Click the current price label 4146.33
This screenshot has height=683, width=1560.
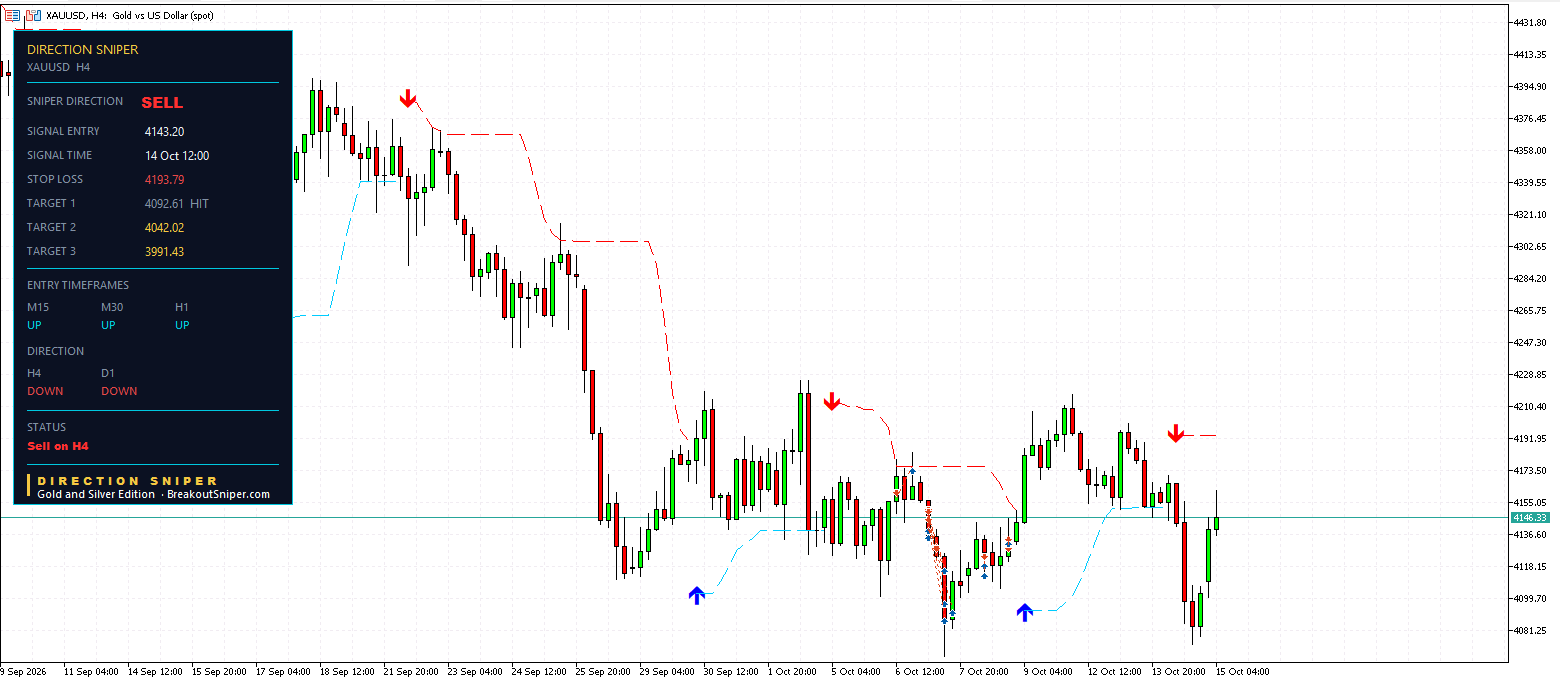pos(1530,517)
